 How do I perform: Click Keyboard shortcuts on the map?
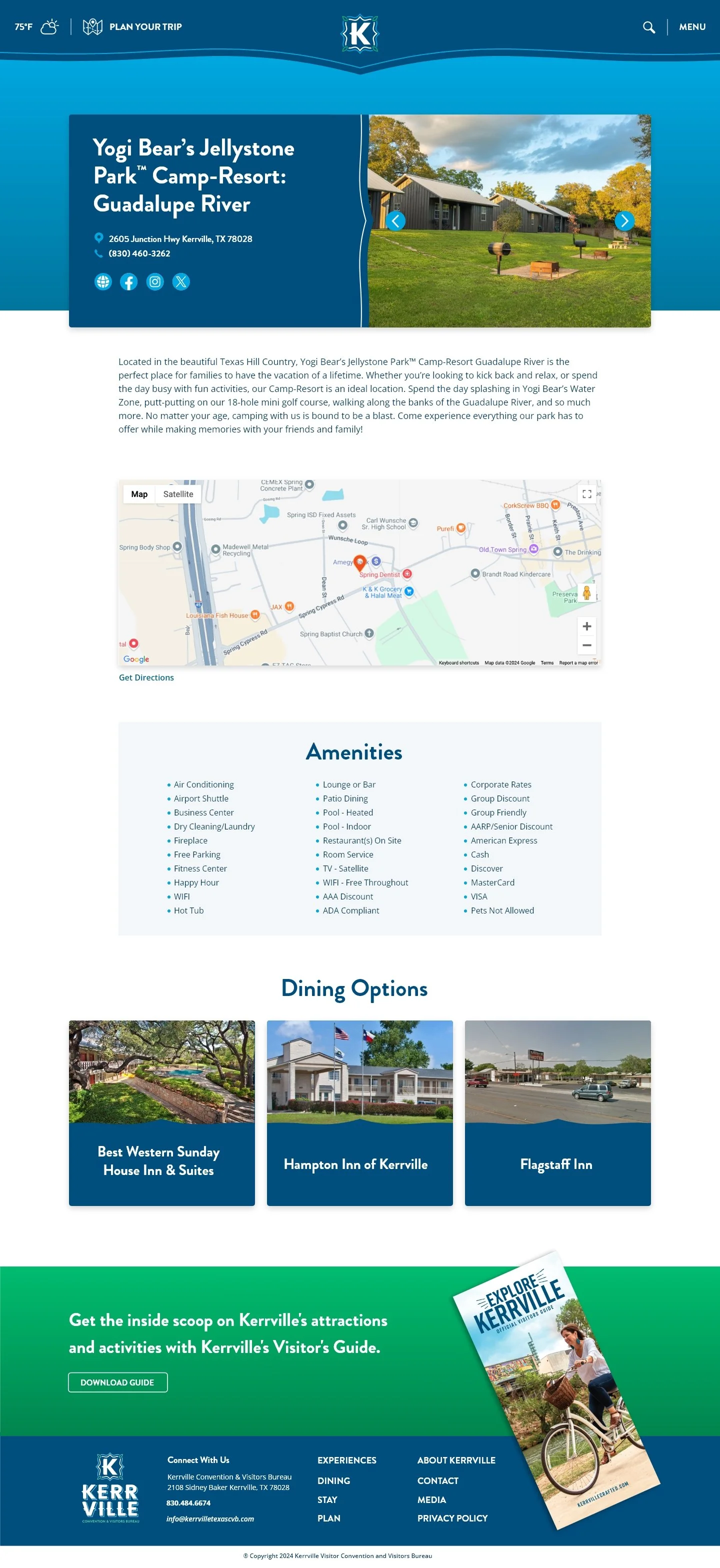459,663
